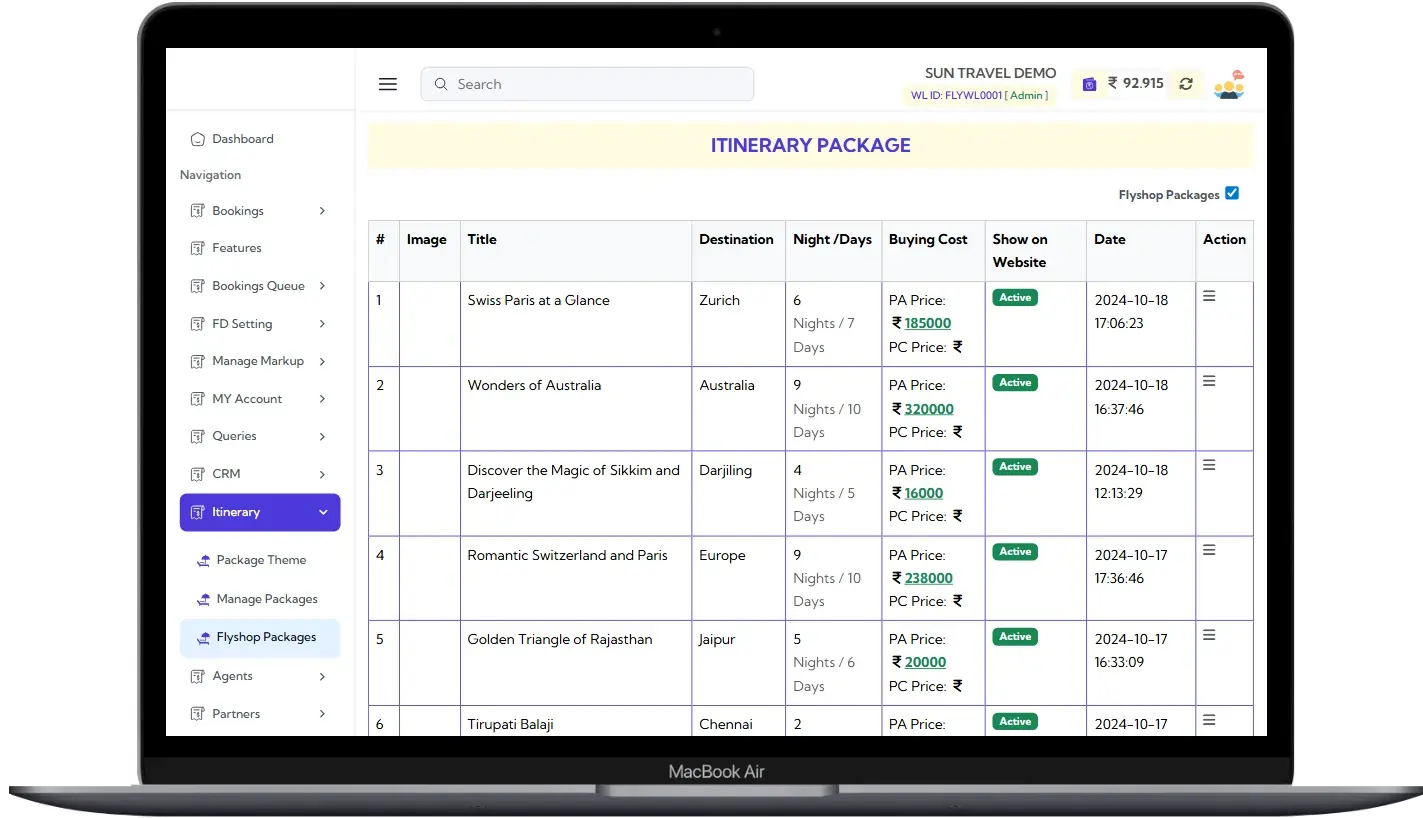Collapse the Itinerary menu section
This screenshot has height=818, width=1423.
point(322,512)
